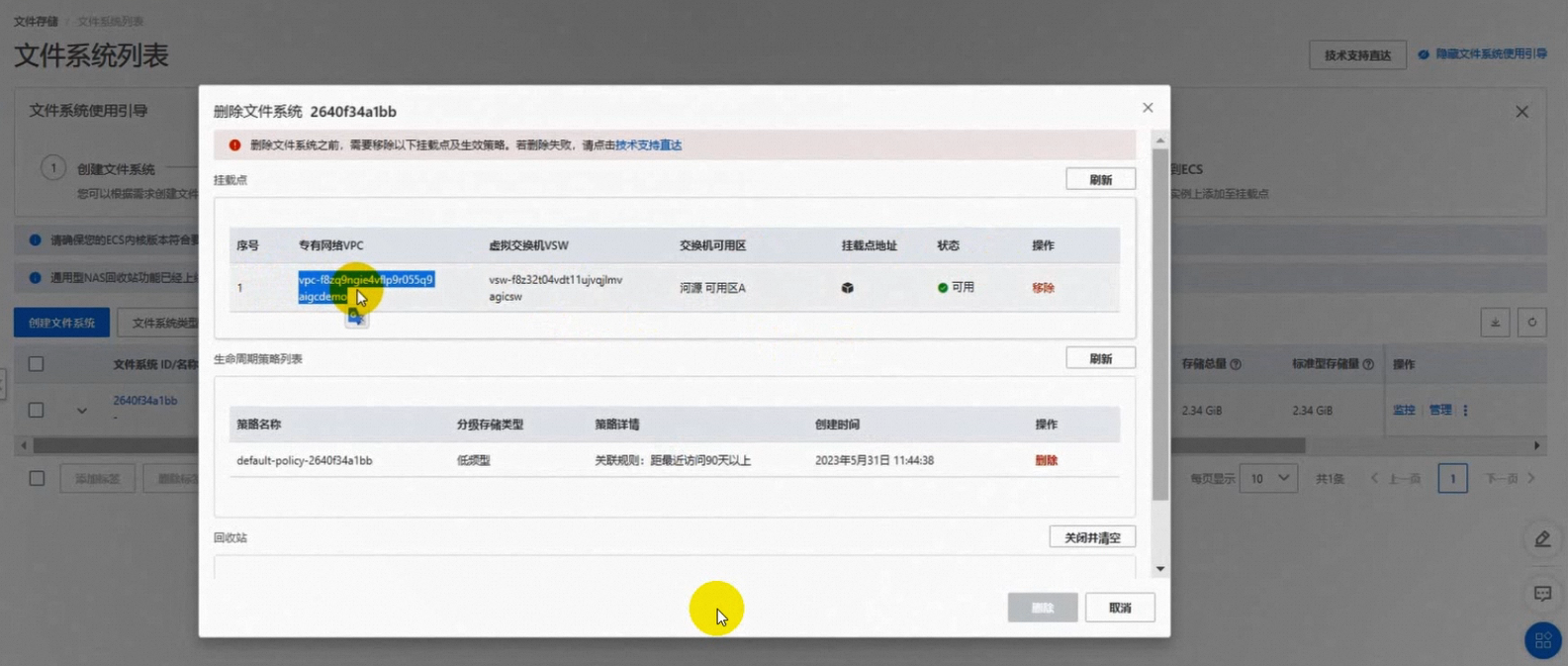Click the 河源 可用区A cell
Screen dimensions: 1568x666
[712, 288]
